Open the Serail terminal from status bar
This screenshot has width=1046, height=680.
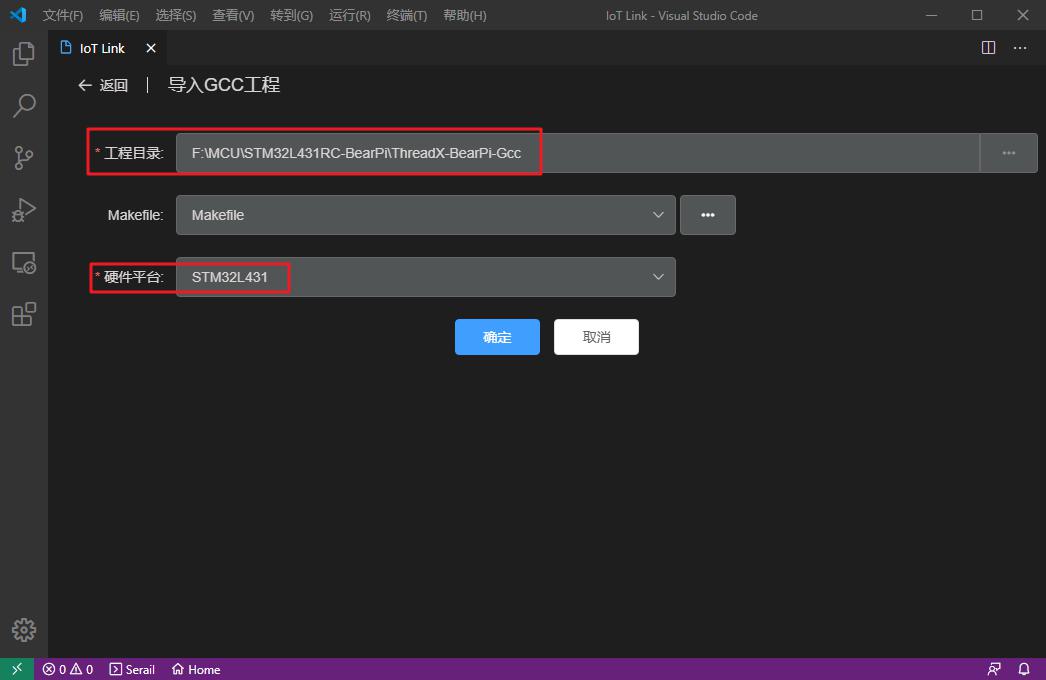132,669
